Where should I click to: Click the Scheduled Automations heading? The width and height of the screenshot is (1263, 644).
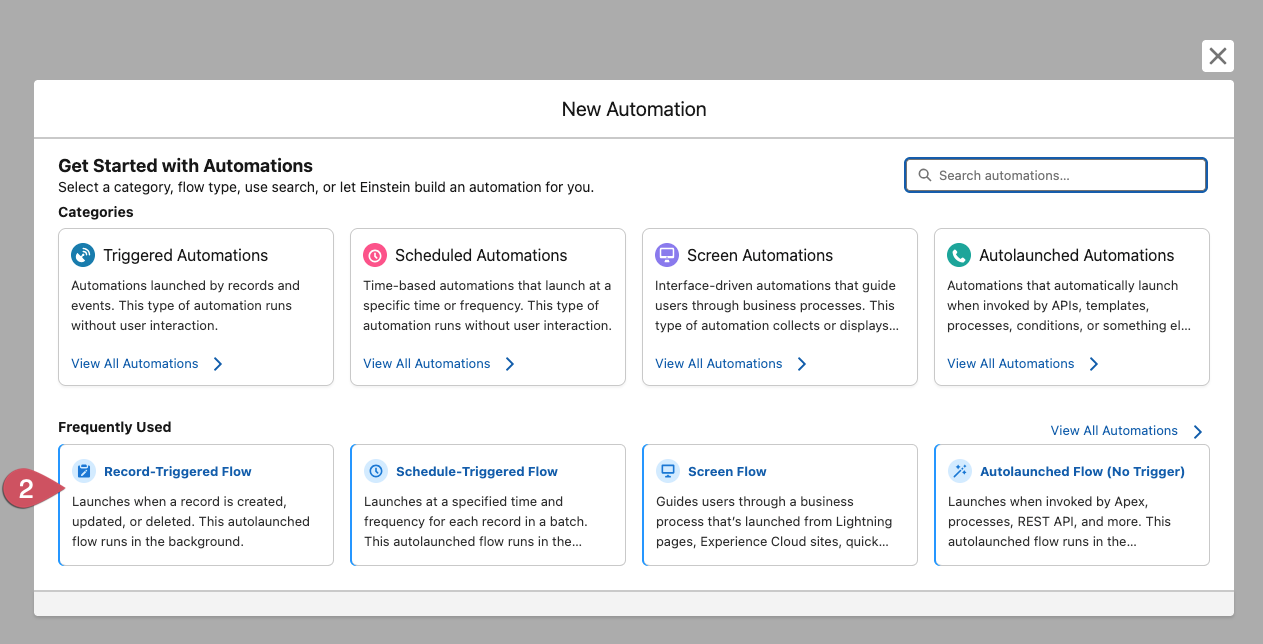(481, 256)
